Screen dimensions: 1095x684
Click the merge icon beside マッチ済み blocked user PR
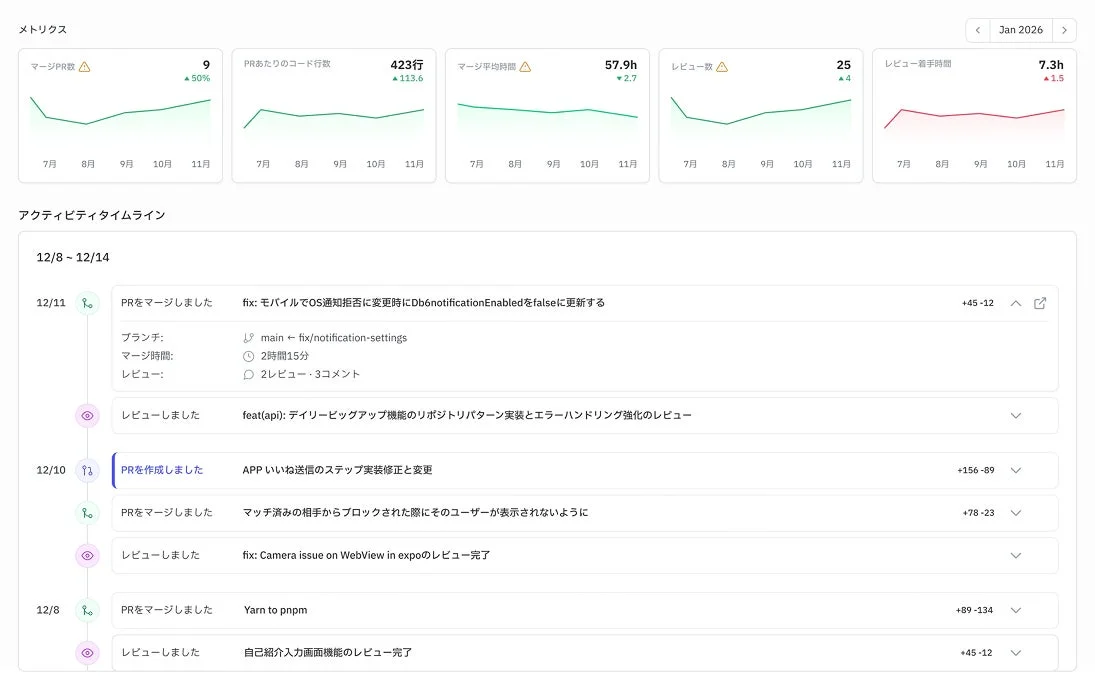click(x=87, y=513)
